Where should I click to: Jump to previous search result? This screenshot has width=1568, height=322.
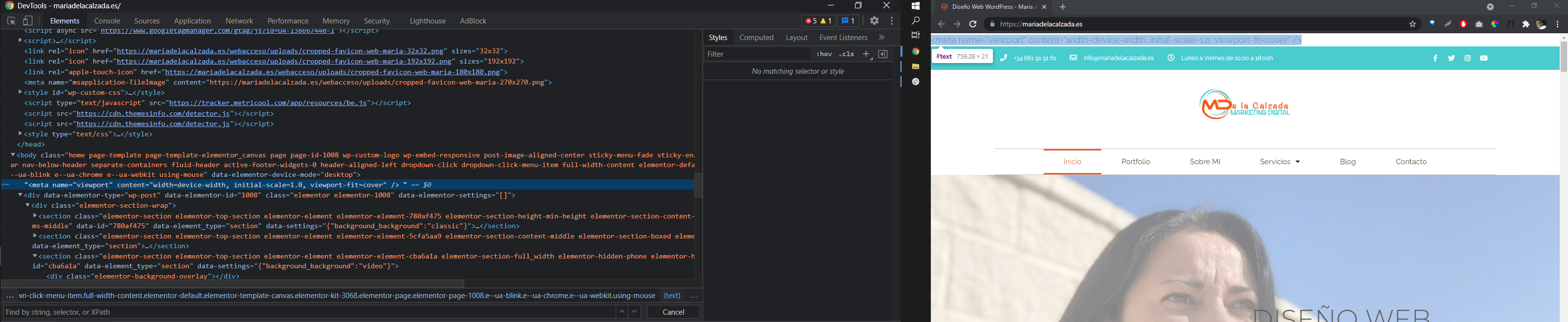click(x=622, y=312)
